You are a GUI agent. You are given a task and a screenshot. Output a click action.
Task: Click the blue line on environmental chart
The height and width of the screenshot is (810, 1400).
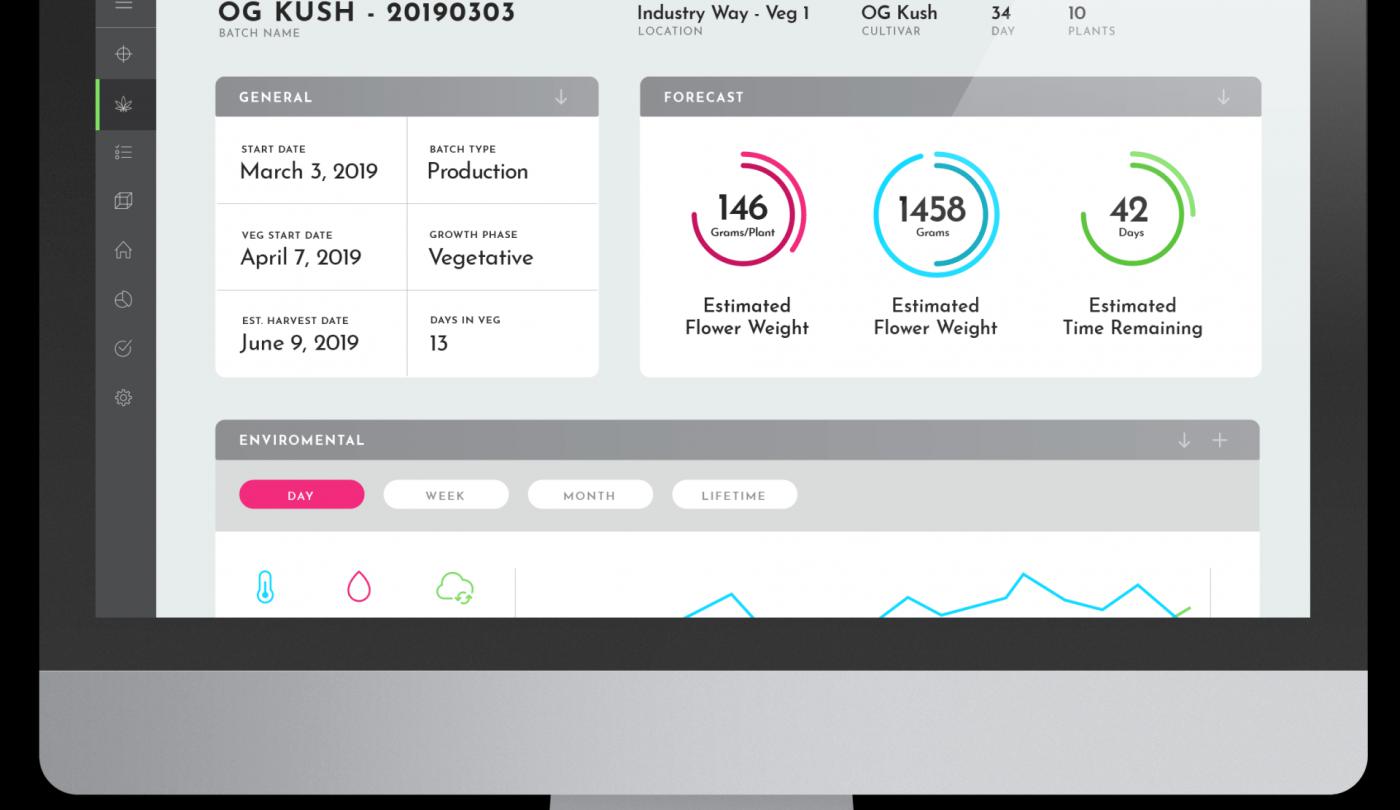coord(1024,577)
